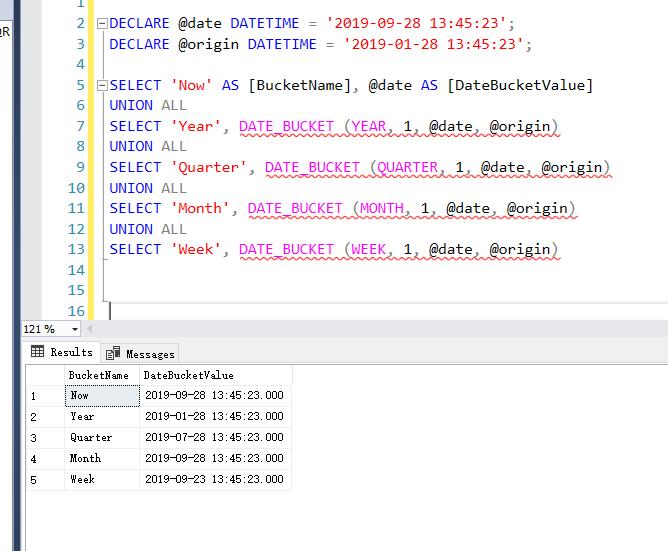Select row header 2 in results grid

pos(45,417)
